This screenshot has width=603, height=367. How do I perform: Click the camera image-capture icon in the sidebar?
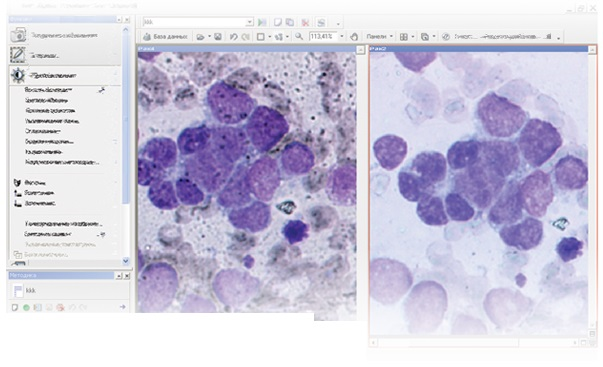click(18, 35)
